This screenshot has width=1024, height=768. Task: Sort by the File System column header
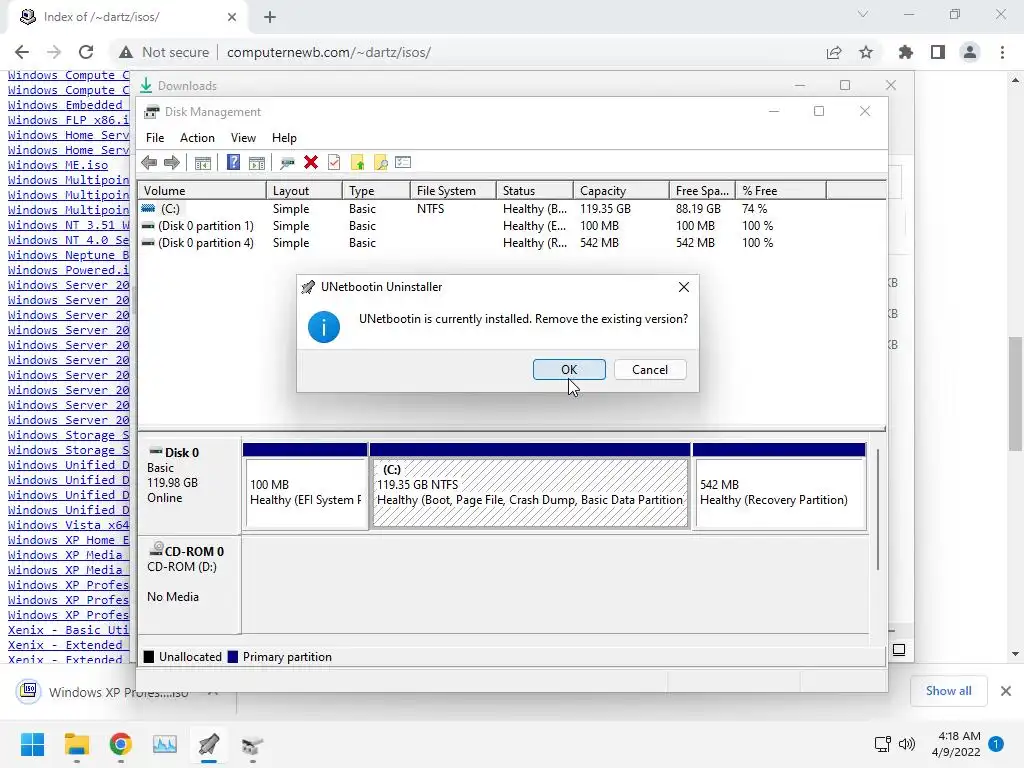[453, 191]
